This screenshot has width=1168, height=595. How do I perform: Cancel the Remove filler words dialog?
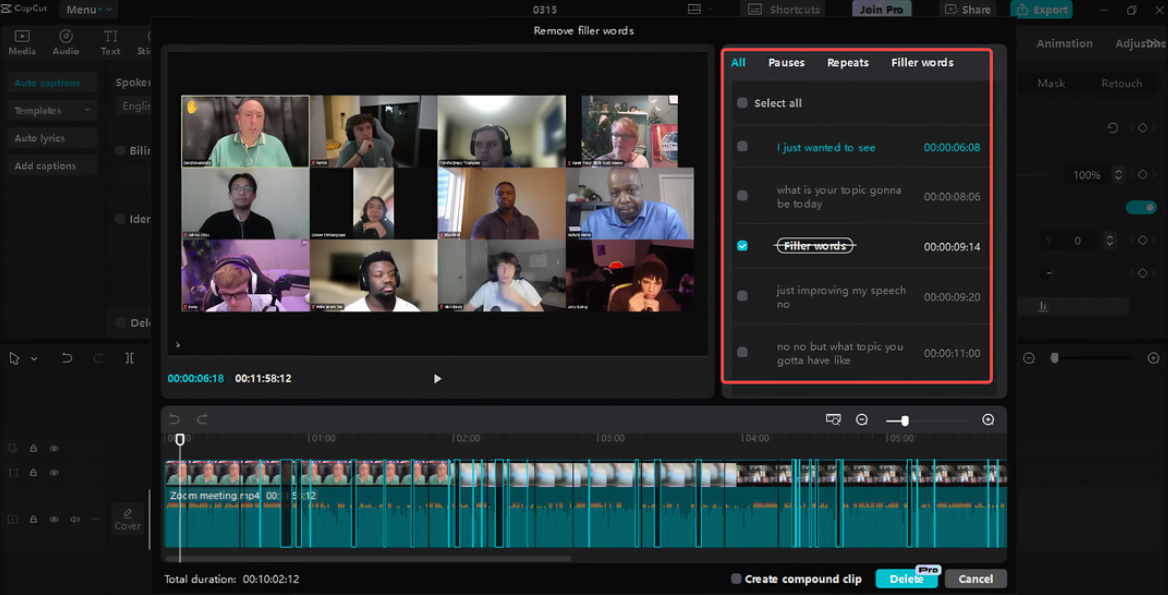point(974,578)
